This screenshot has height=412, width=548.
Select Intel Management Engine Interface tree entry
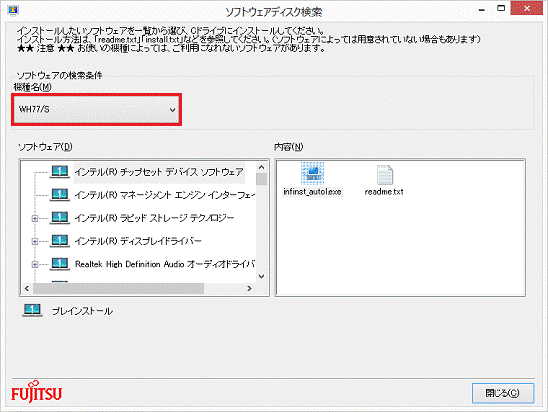[x=165, y=195]
